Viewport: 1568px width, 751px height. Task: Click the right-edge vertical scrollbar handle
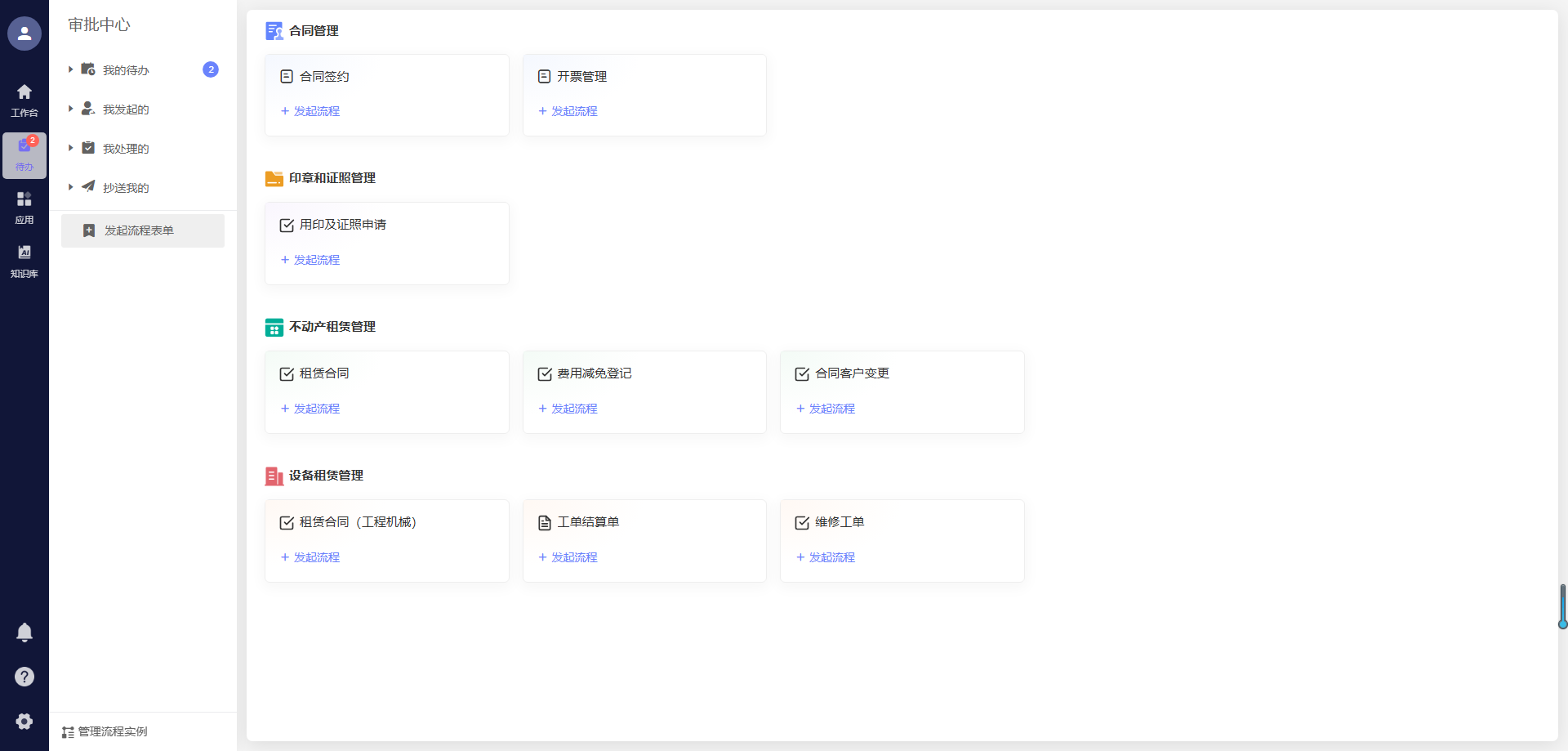tap(1562, 606)
